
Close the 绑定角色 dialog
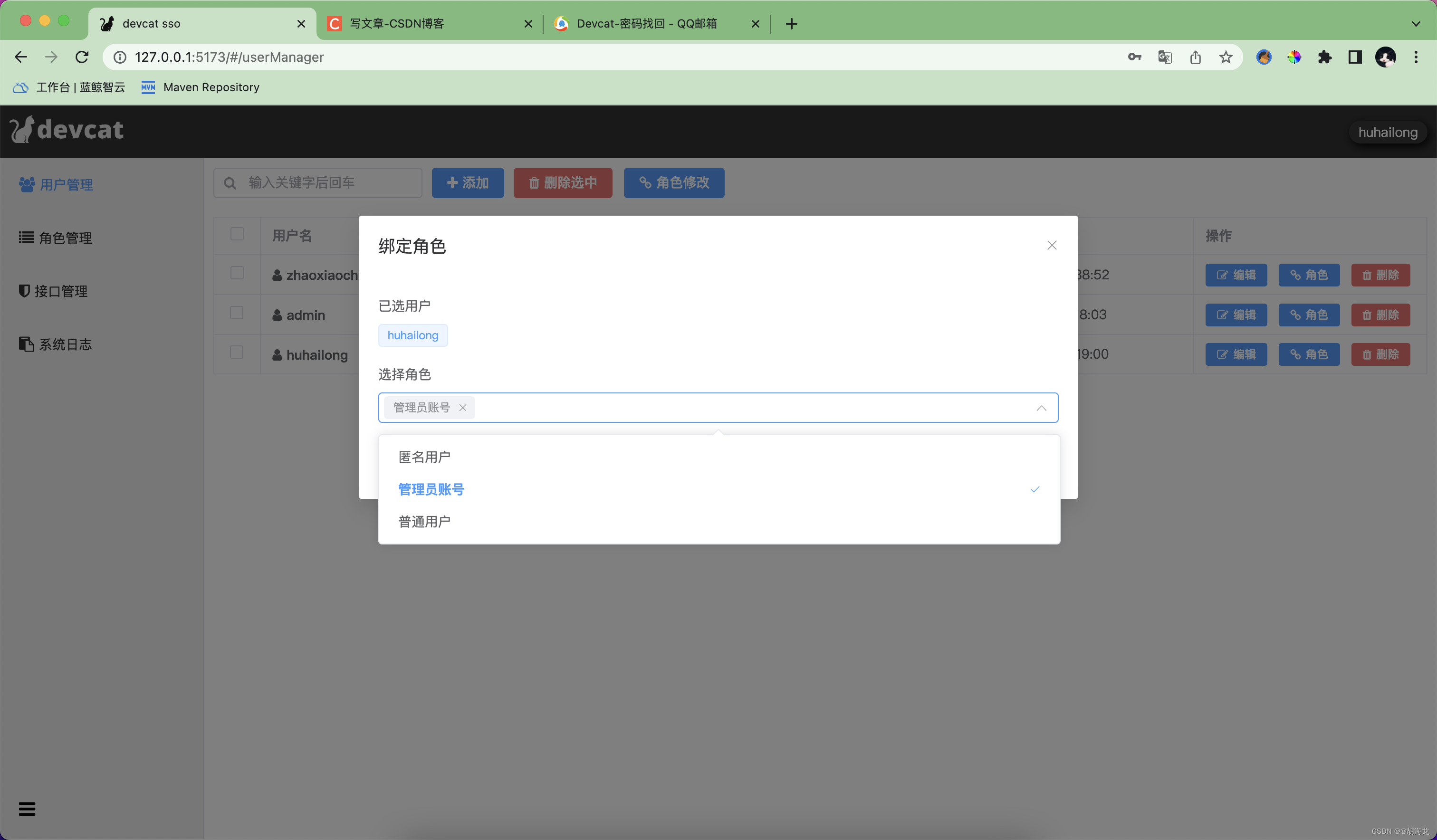[1052, 245]
